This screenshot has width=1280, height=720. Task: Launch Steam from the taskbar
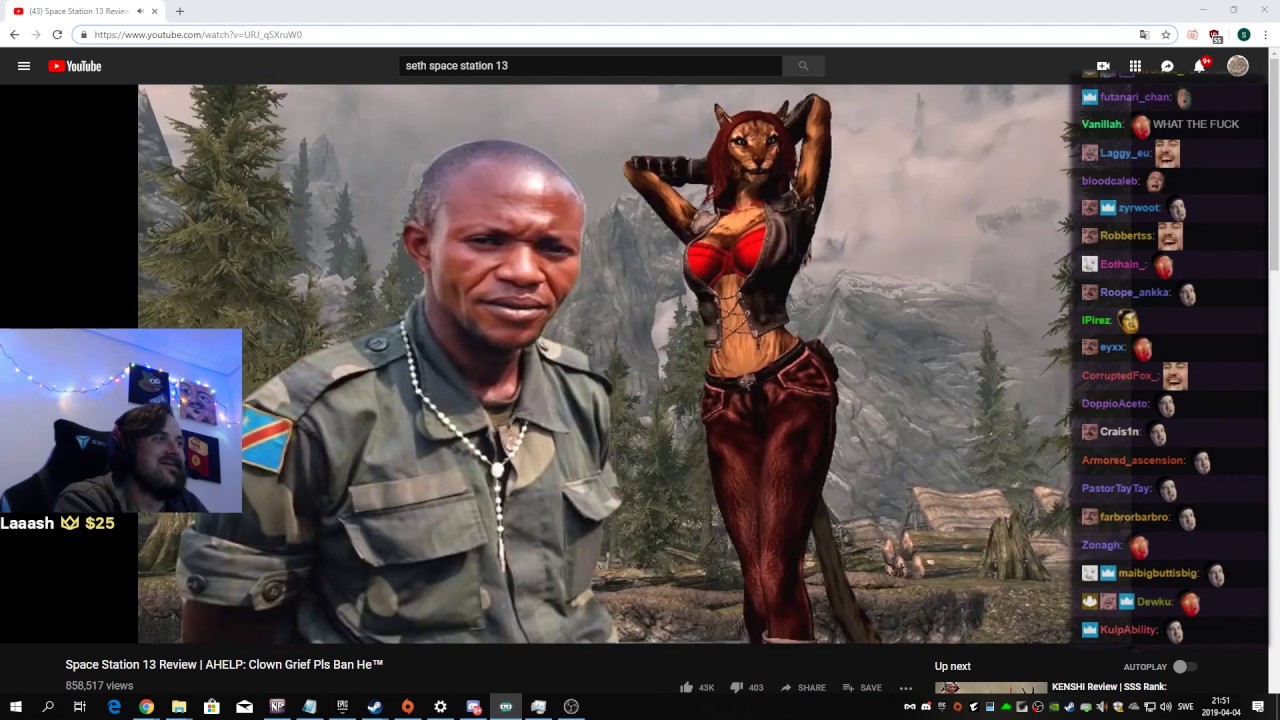(x=375, y=707)
